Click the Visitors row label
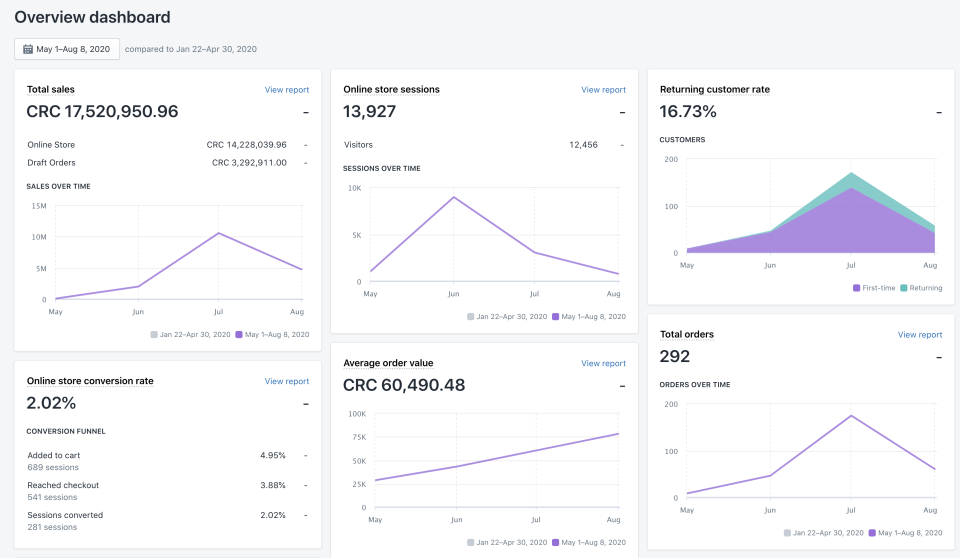Image resolution: width=960 pixels, height=558 pixels. [358, 145]
